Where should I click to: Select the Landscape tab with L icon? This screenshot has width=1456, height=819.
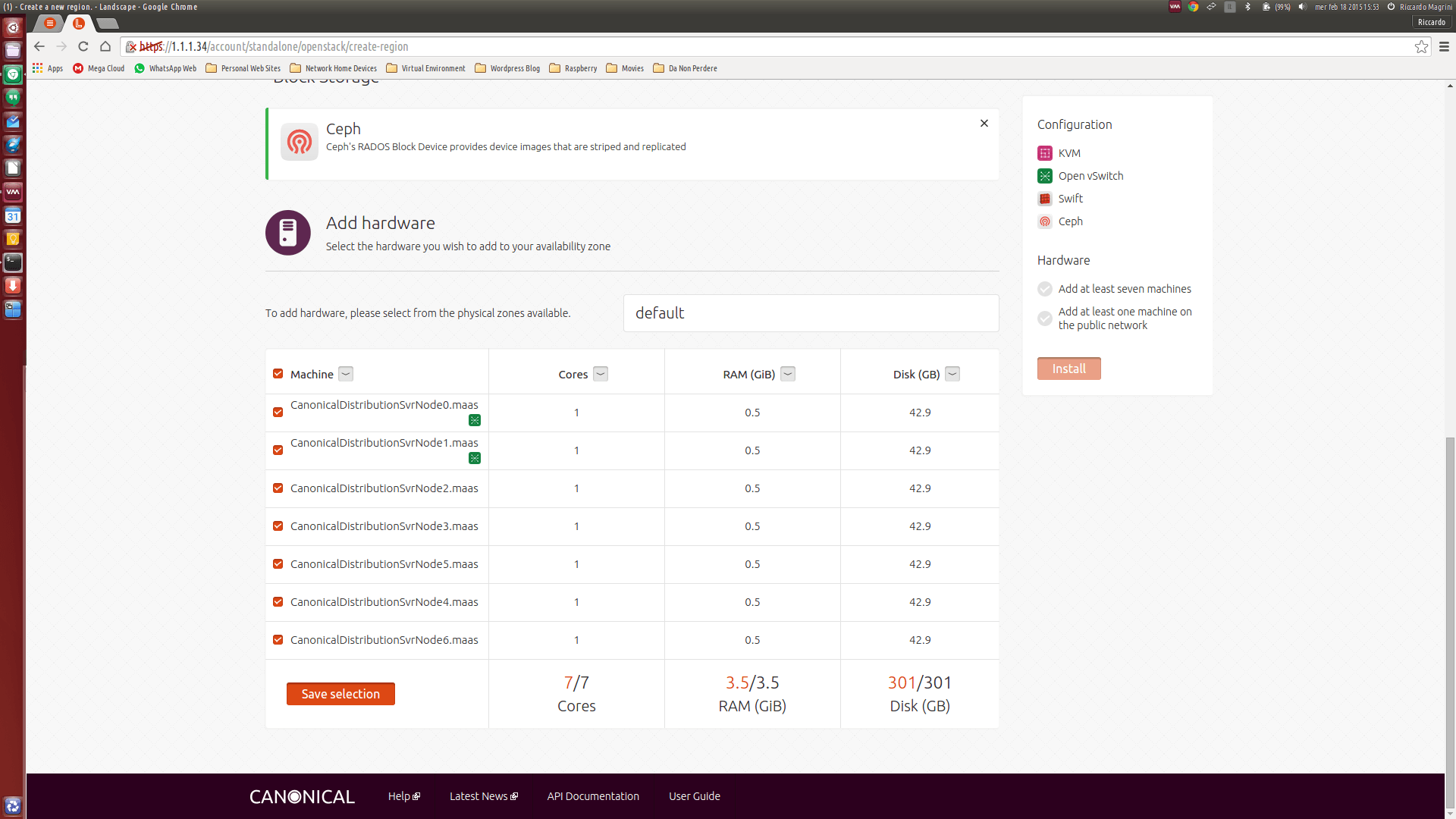point(79,24)
